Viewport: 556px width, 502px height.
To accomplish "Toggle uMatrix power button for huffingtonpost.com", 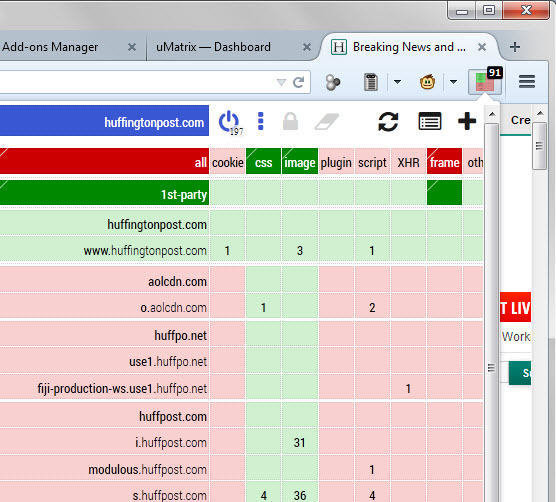I will (229, 121).
